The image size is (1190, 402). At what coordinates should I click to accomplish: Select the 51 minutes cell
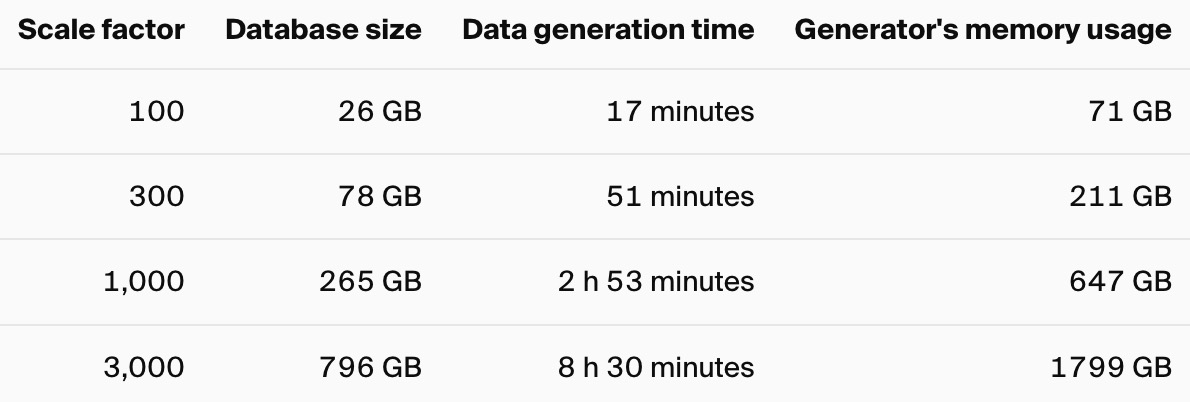tap(680, 196)
